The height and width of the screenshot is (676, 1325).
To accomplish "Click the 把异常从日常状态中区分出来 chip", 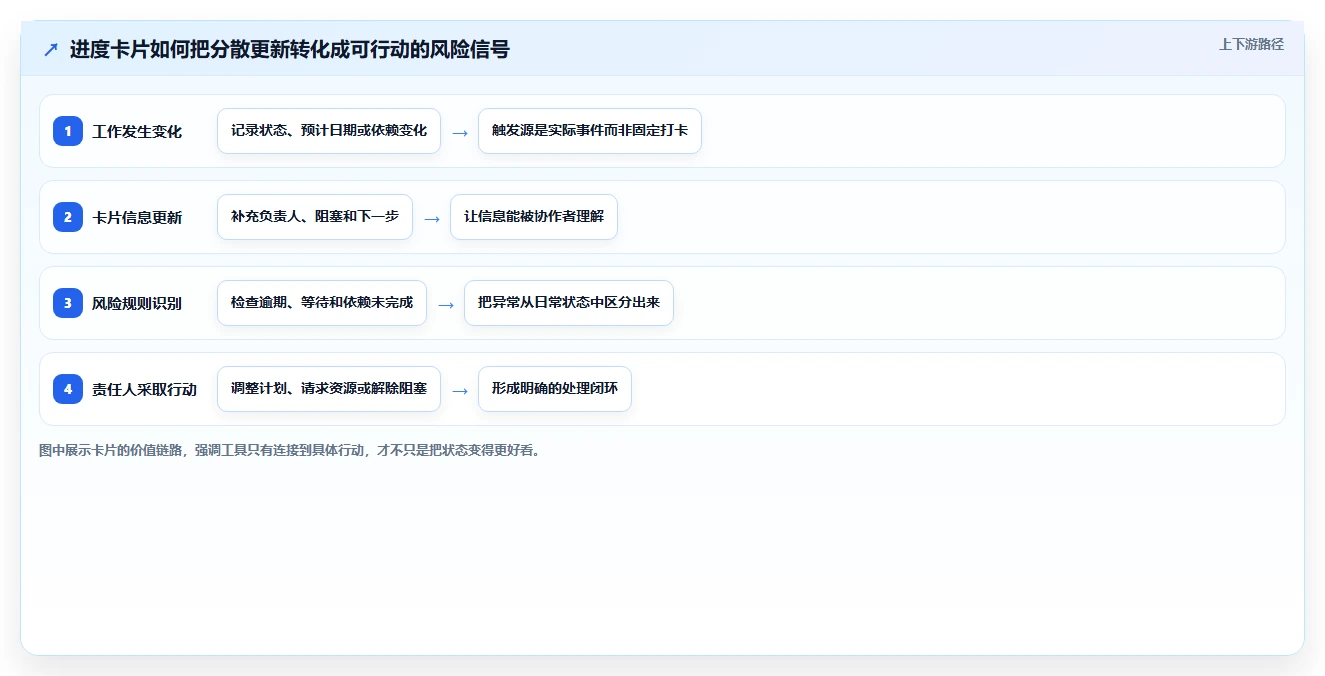I will (569, 303).
